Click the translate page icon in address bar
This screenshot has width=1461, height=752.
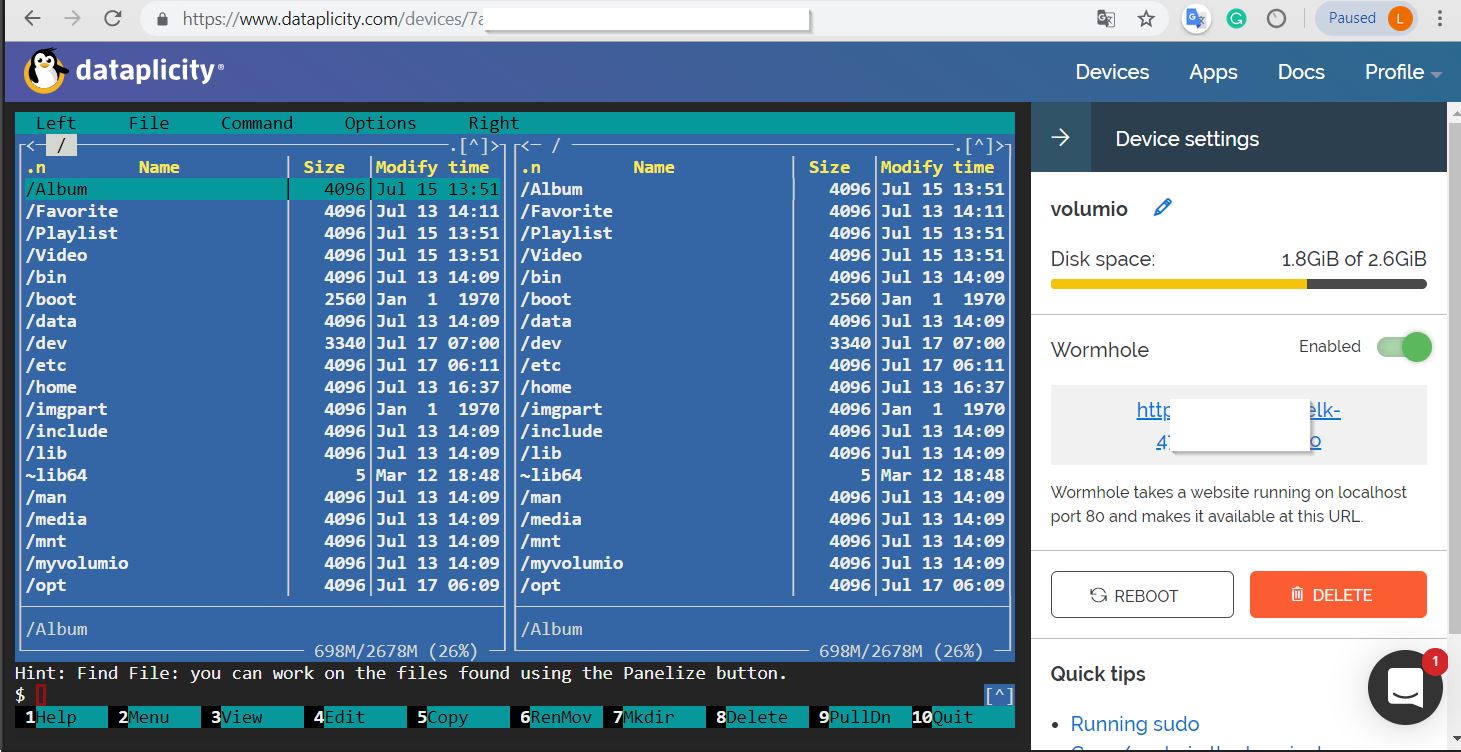point(1105,19)
